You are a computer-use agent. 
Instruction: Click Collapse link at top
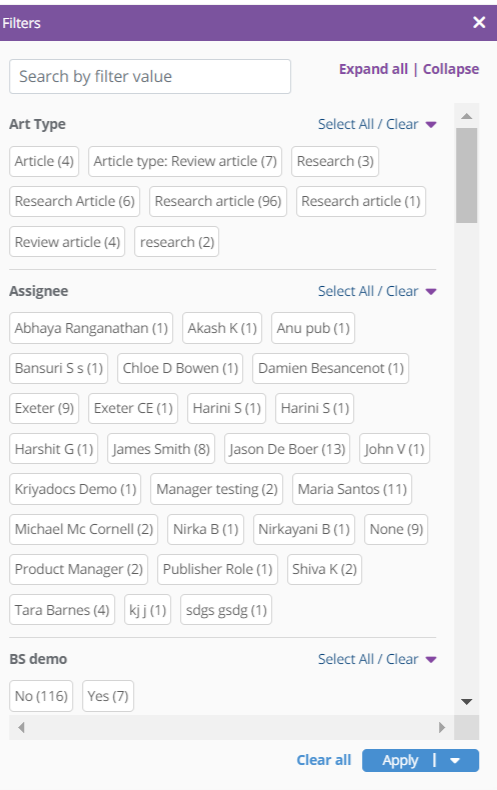coord(451,69)
